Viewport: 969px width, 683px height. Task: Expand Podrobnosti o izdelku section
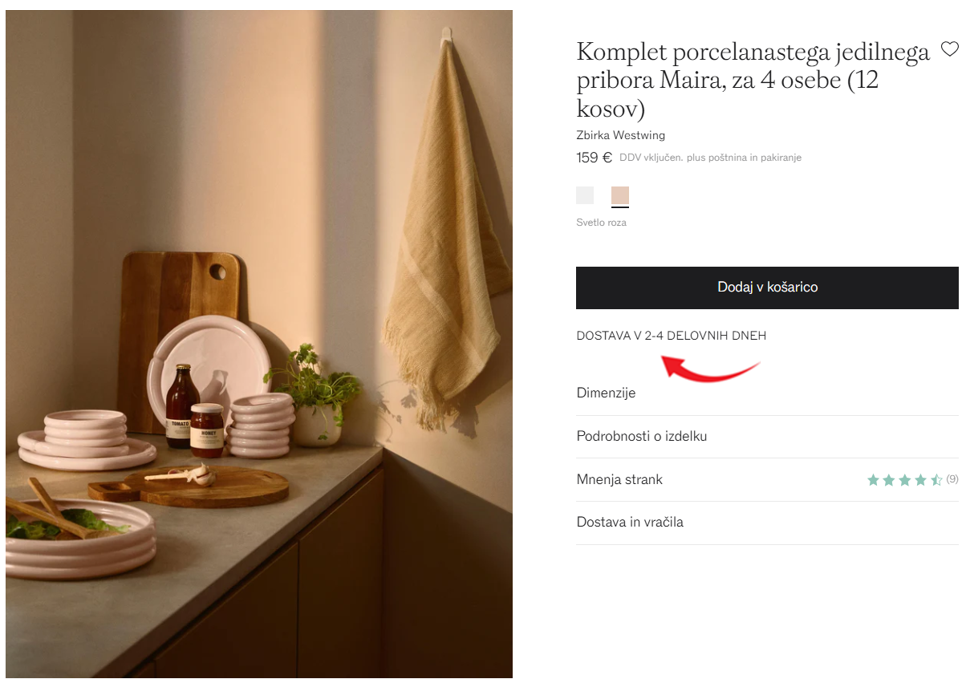[767, 436]
